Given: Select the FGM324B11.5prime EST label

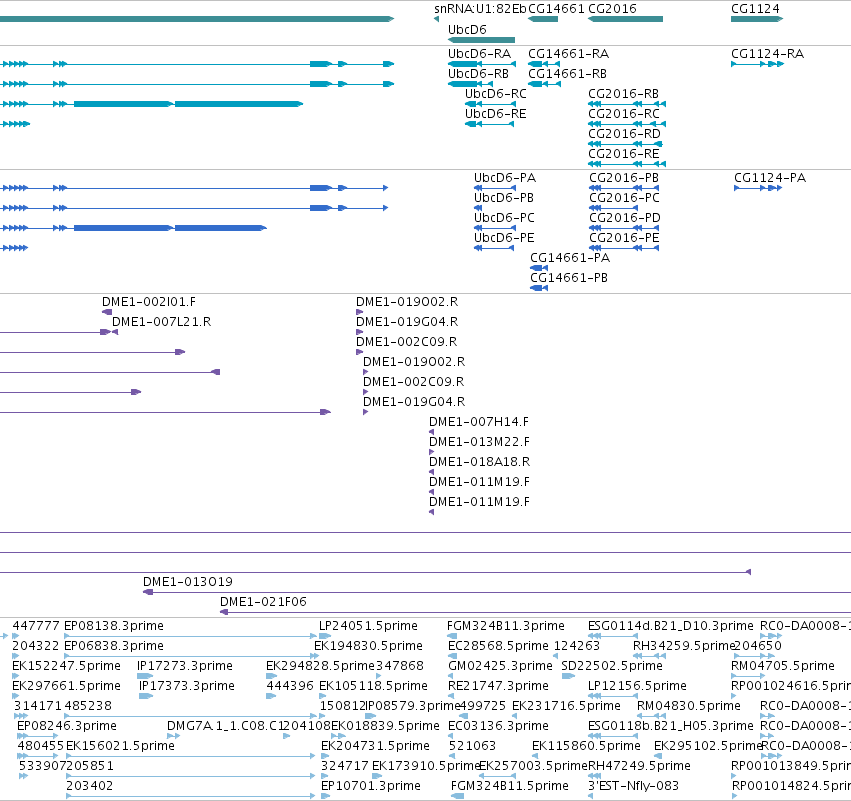Looking at the screenshot, I should point(510,786).
